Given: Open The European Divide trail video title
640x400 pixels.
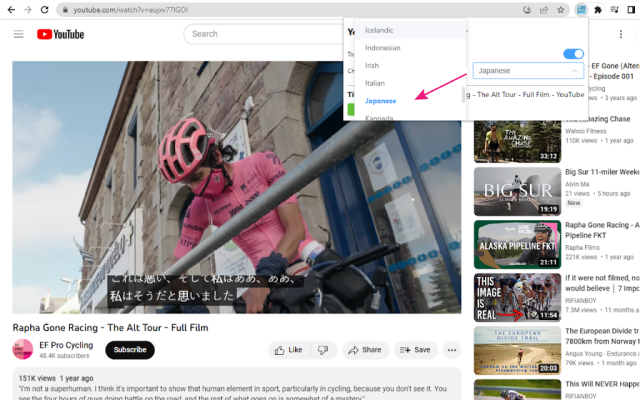Looking at the screenshot, I should pos(602,336).
